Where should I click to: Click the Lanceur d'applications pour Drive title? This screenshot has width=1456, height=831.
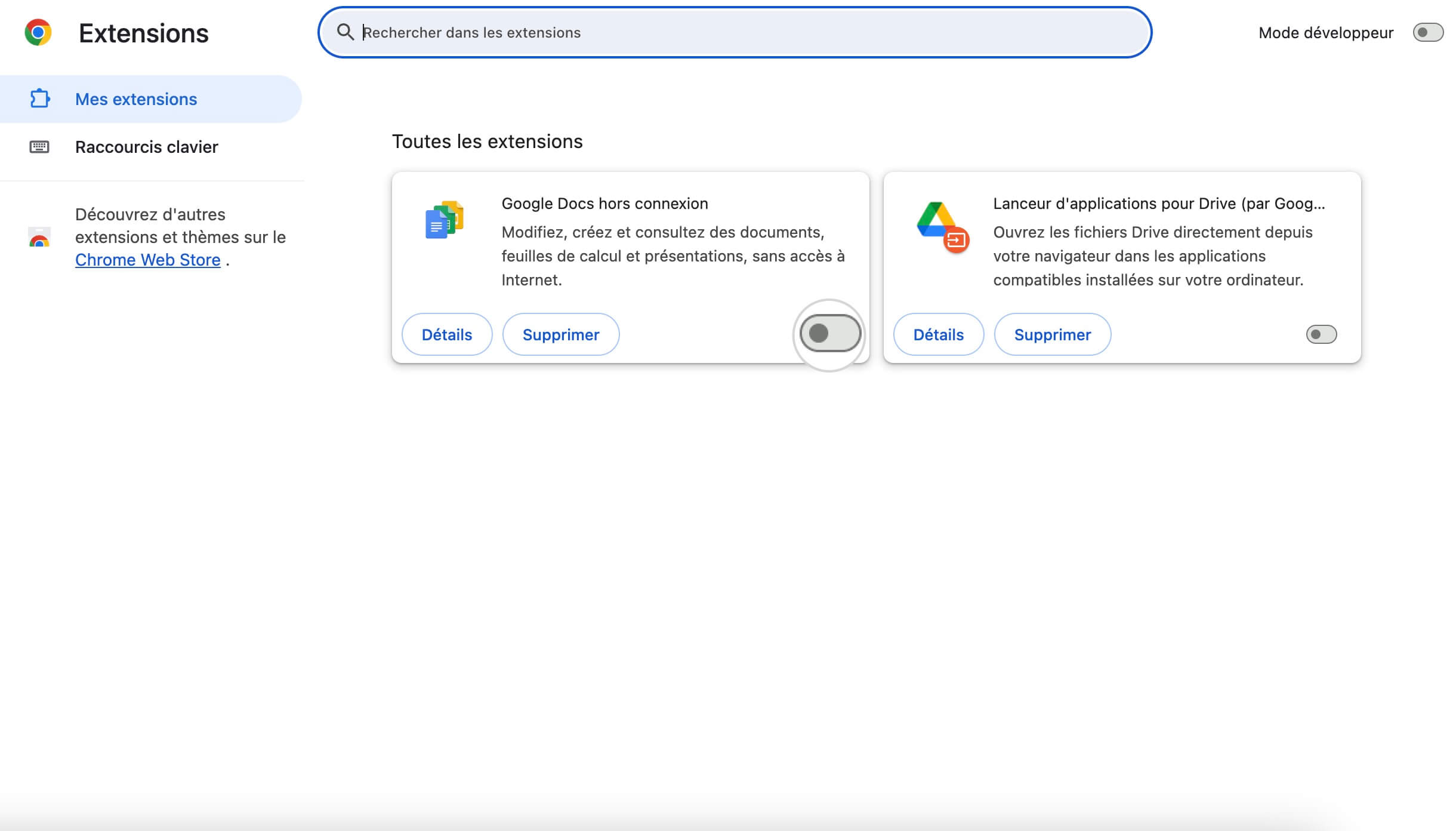pyautogui.click(x=1159, y=204)
